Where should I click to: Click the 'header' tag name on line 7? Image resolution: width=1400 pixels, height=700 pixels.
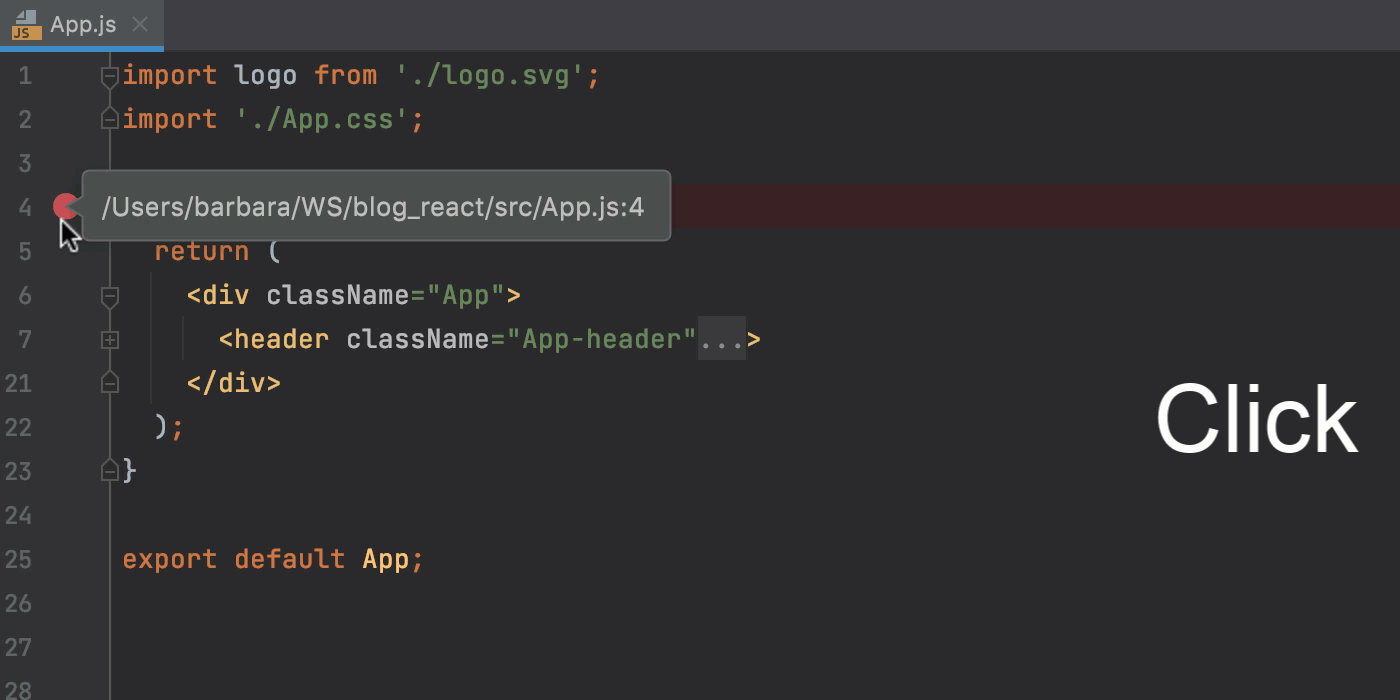point(282,339)
